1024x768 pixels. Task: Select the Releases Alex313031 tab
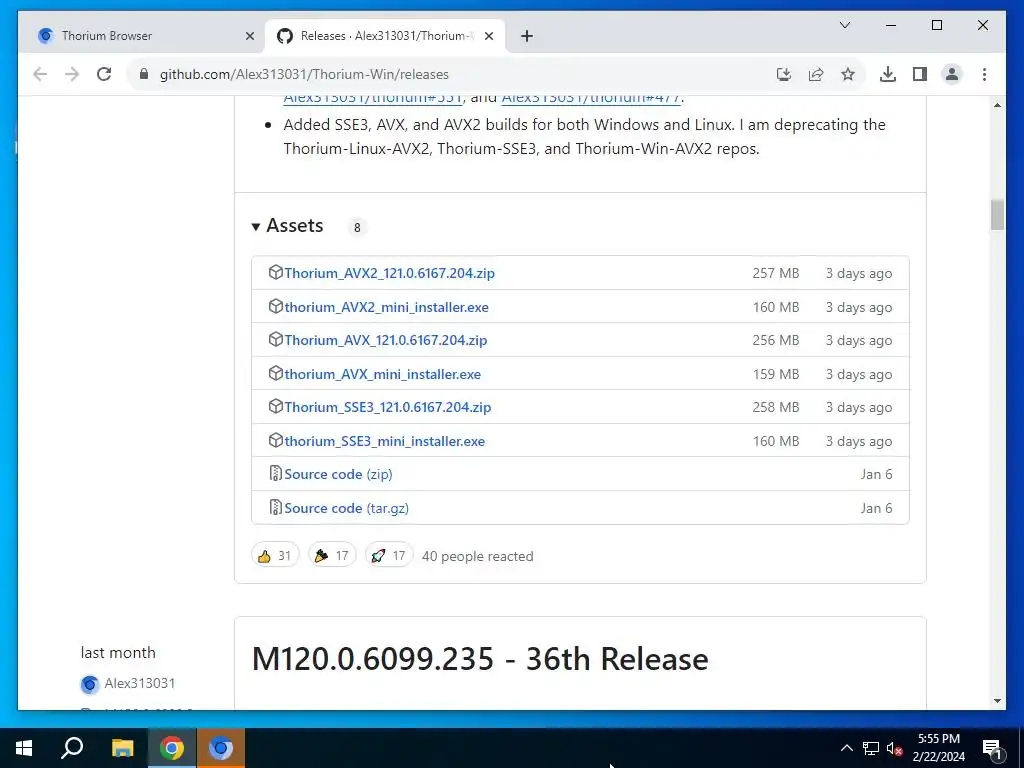coord(385,36)
